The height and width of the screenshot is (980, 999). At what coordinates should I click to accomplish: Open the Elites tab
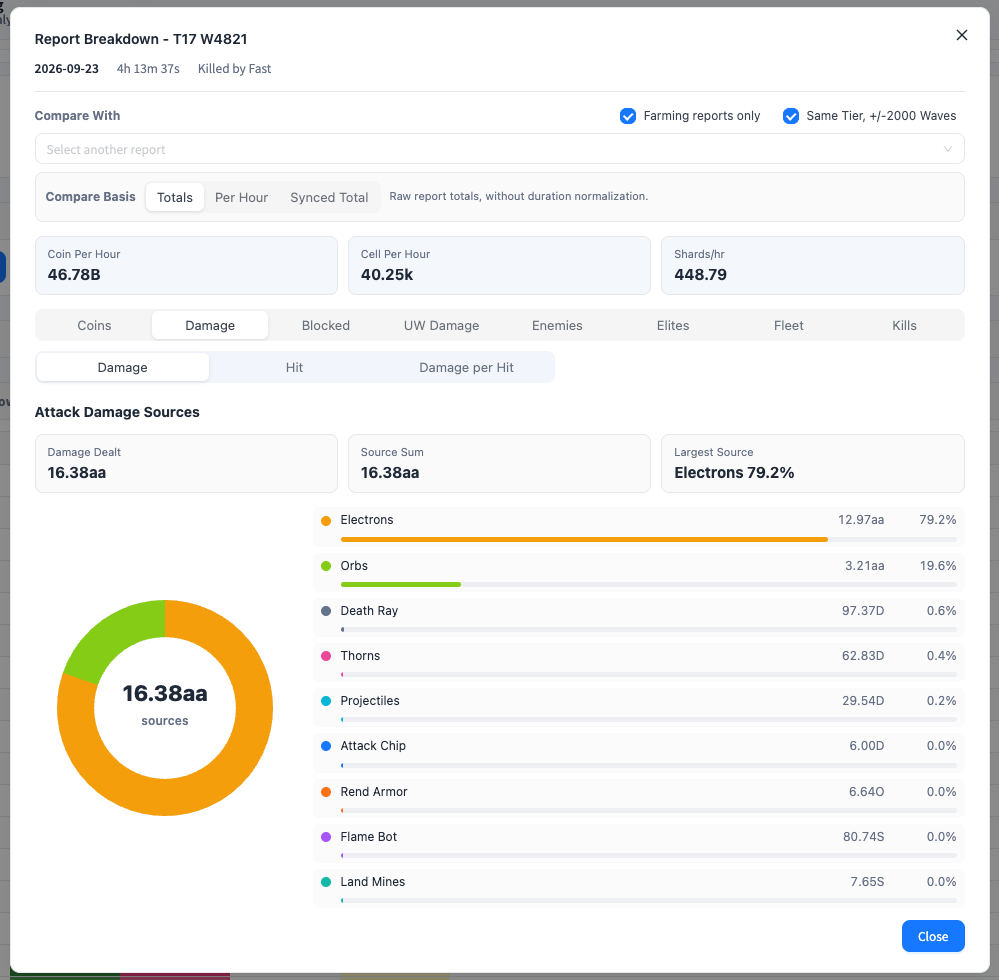point(673,326)
